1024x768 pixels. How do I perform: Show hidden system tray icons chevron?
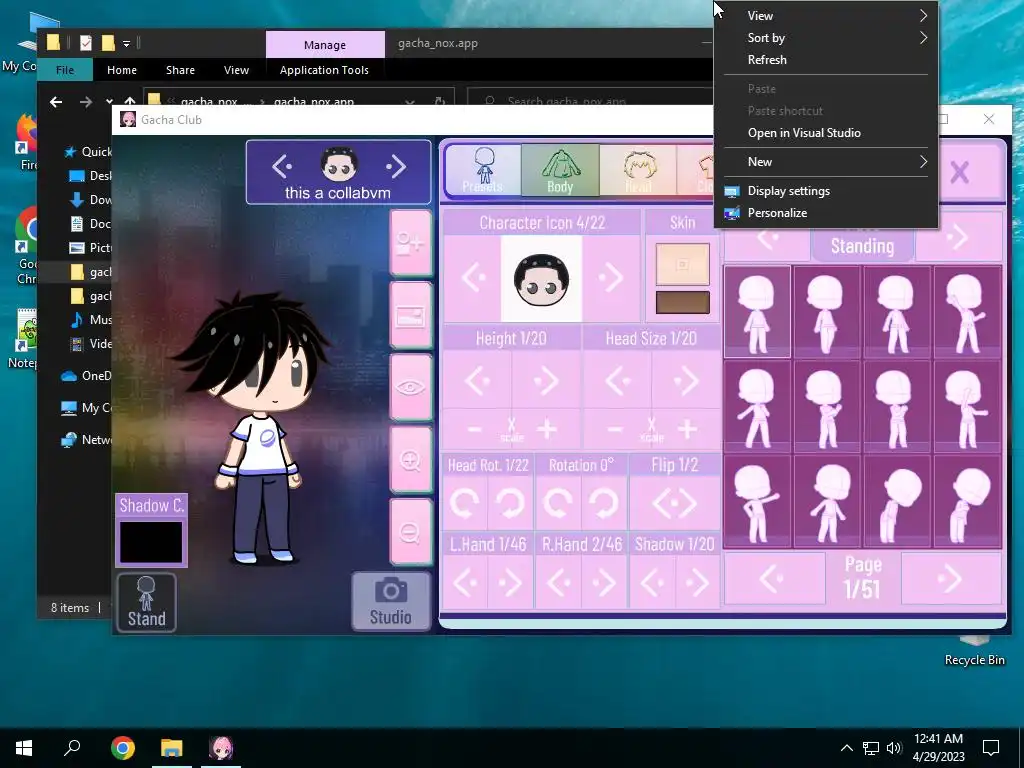coord(846,748)
